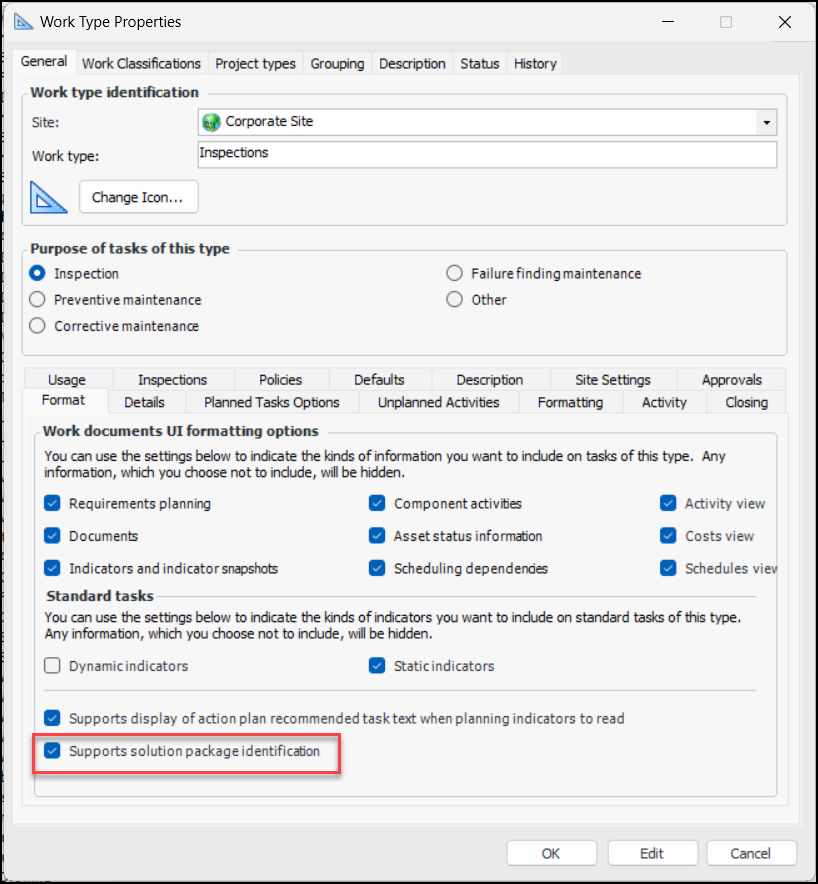Click the Edit button
The width and height of the screenshot is (818, 884).
652,854
